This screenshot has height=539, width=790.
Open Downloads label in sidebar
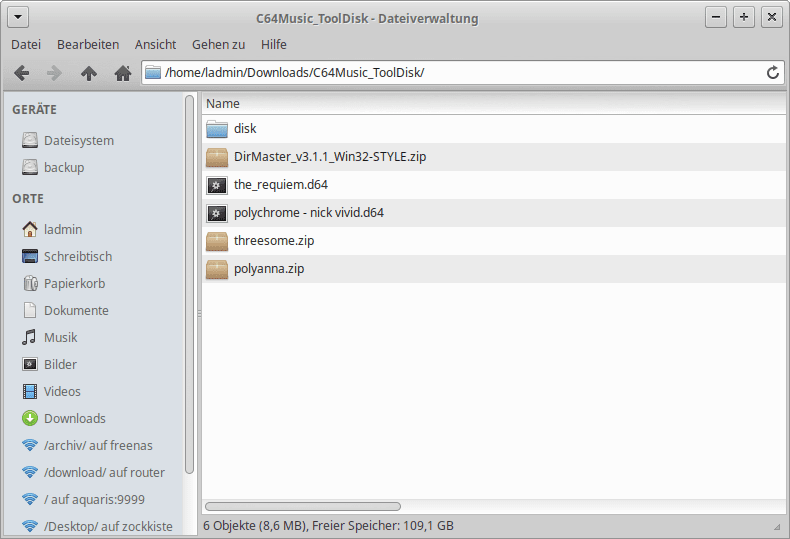tap(75, 419)
